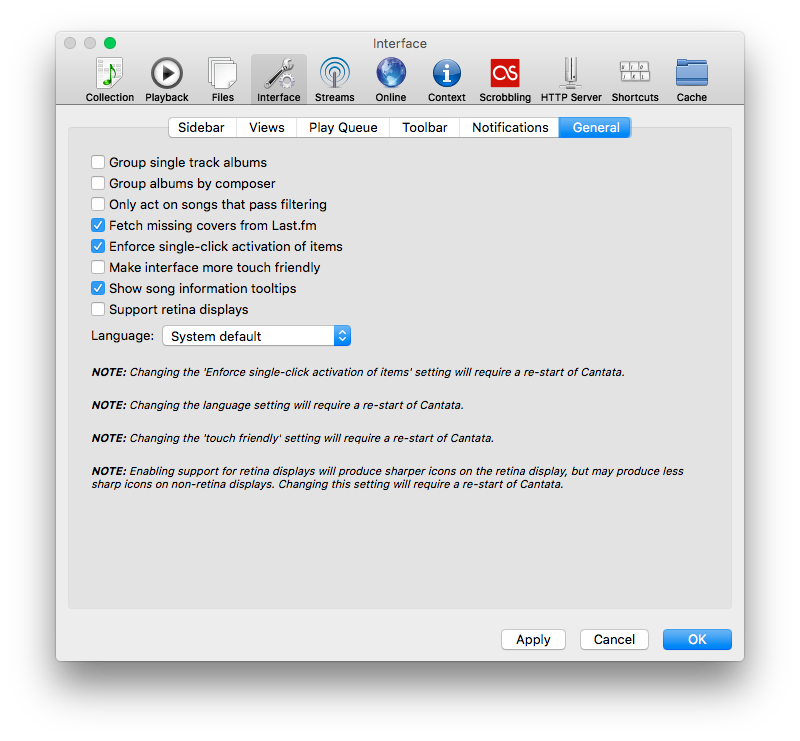800x741 pixels.
Task: Expand the Language System default dropdown
Action: click(256, 336)
